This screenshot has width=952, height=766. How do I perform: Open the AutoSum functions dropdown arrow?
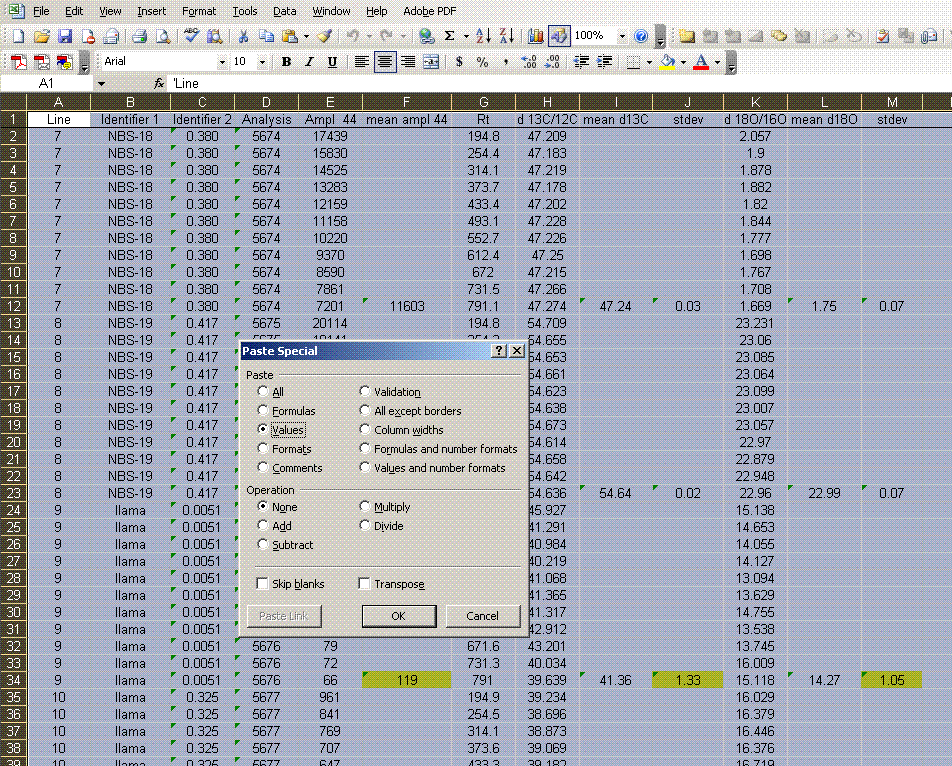pyautogui.click(x=466, y=36)
